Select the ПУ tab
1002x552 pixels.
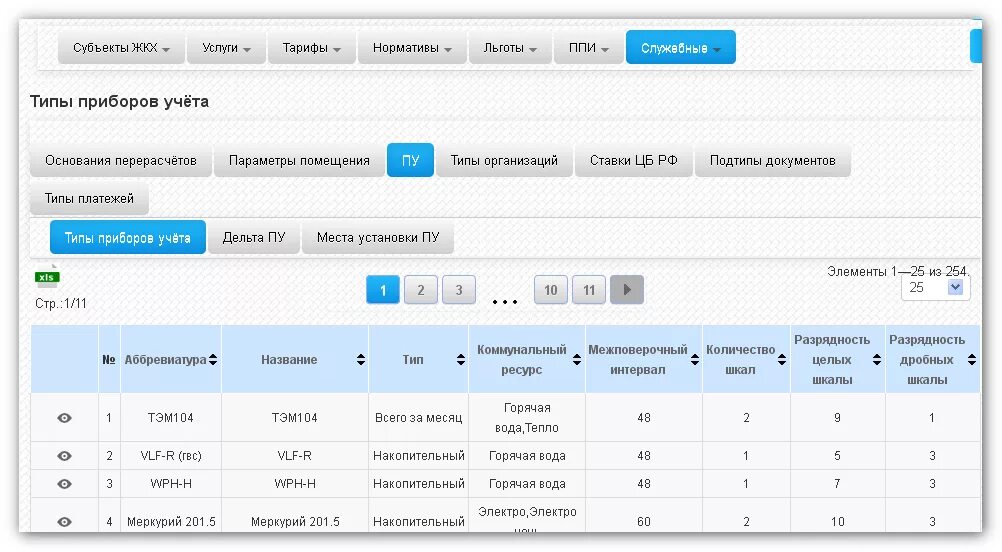click(410, 160)
